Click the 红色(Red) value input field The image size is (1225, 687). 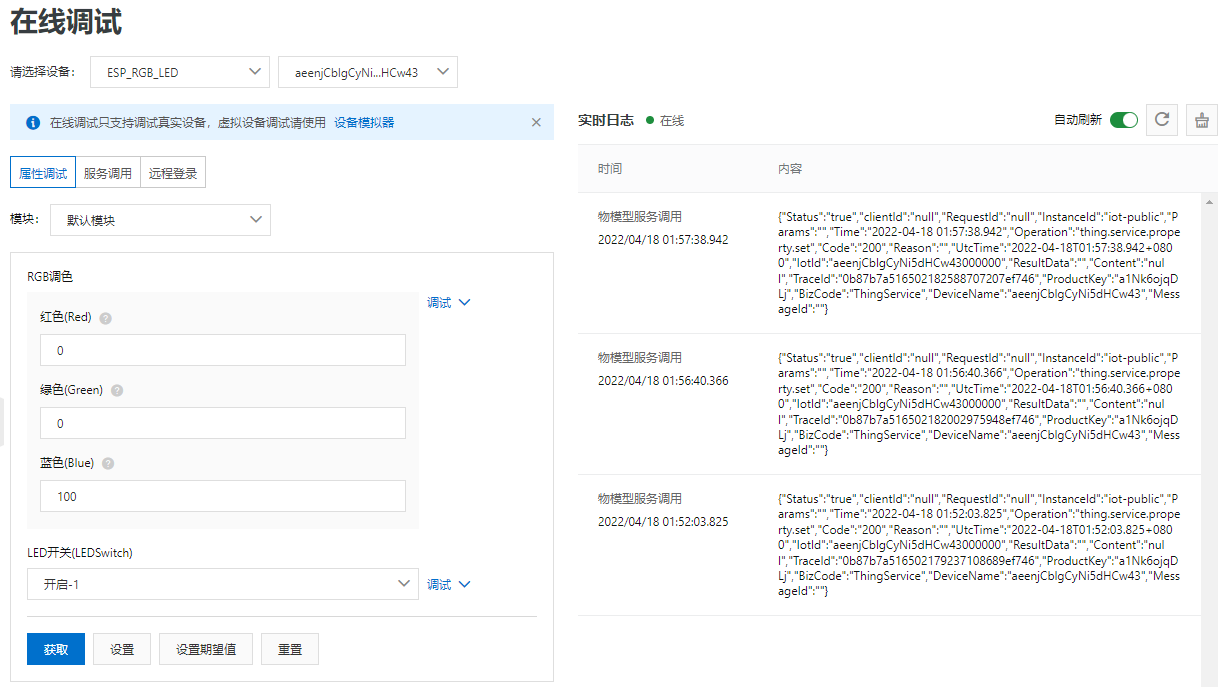(223, 350)
